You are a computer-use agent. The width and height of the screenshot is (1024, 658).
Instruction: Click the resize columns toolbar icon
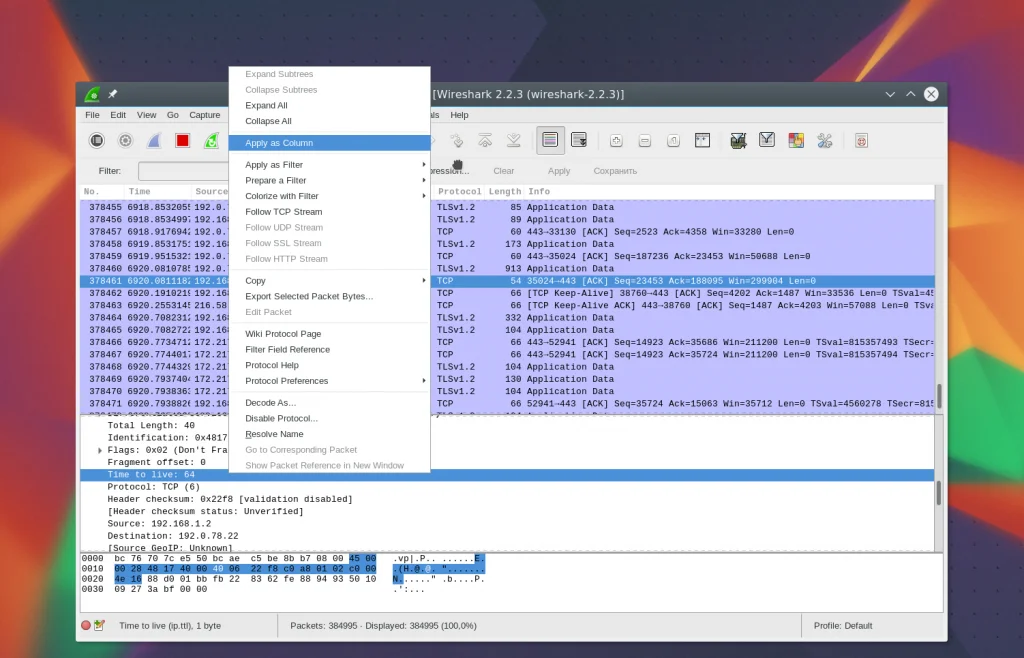[x=703, y=141]
